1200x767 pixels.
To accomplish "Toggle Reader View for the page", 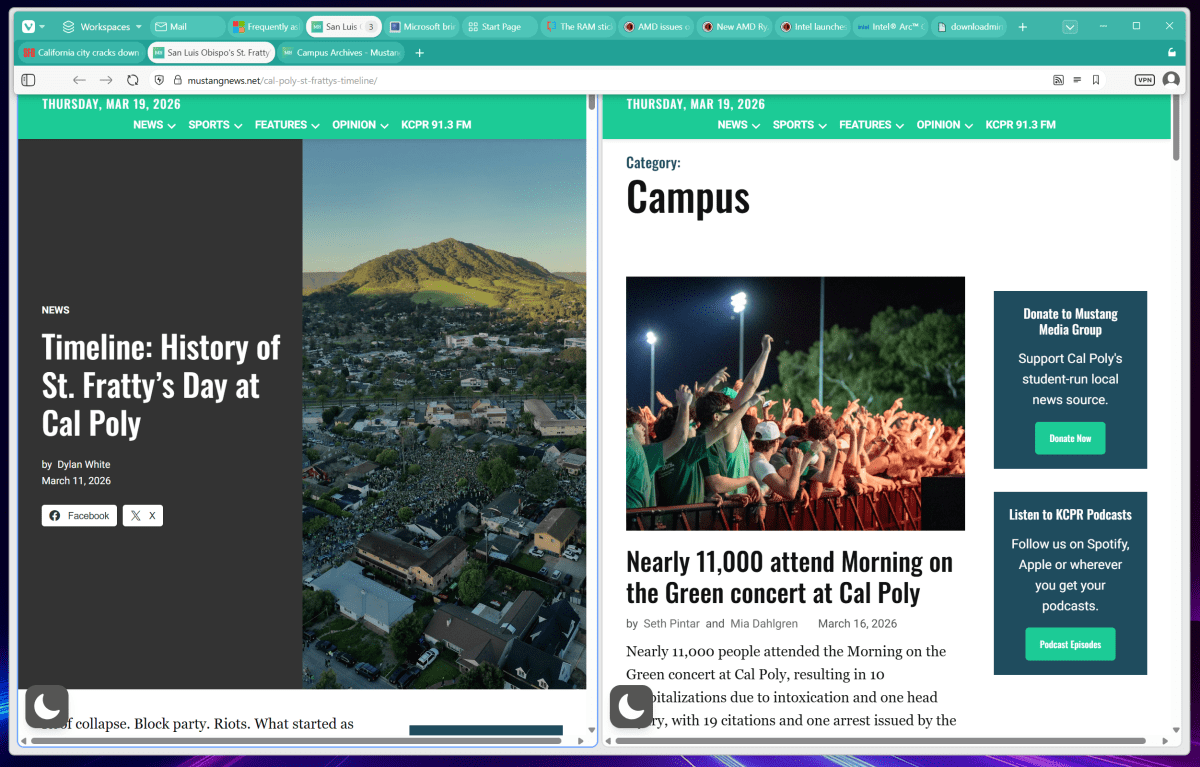I will coord(1077,80).
